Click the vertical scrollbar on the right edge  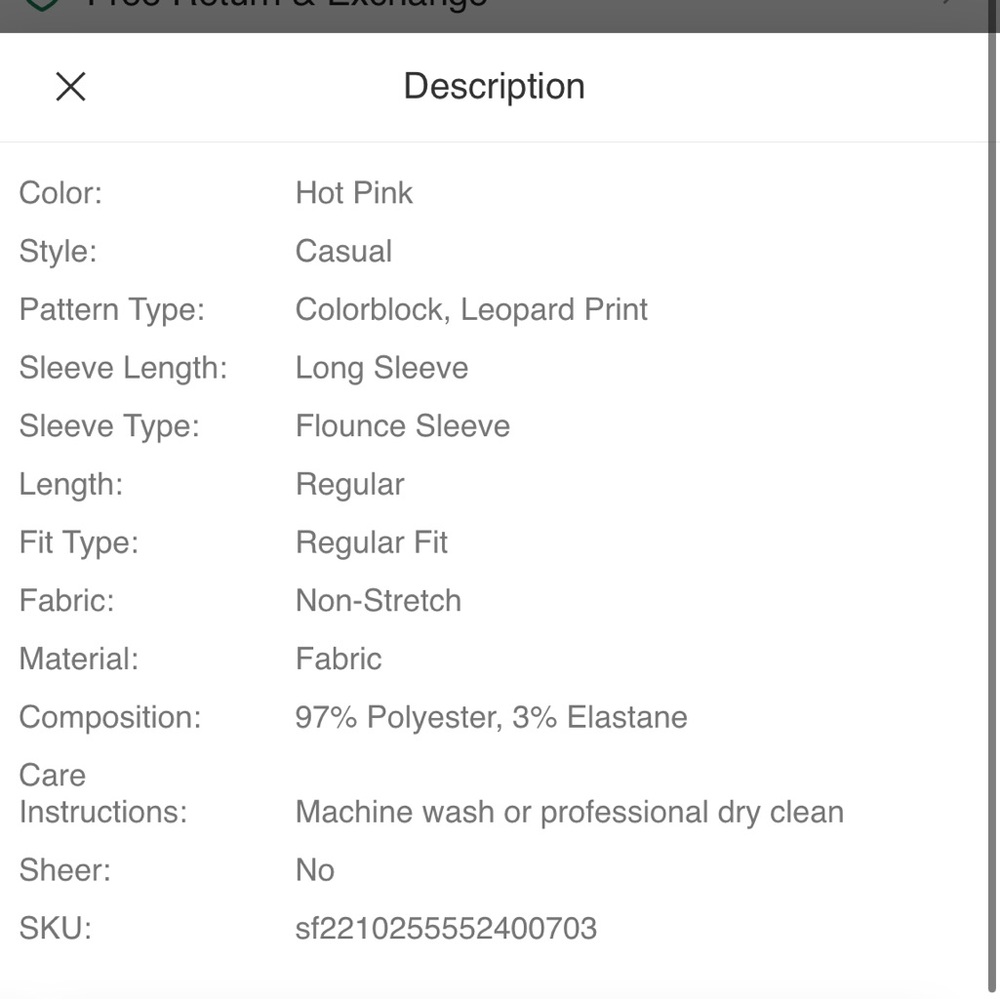(994, 500)
